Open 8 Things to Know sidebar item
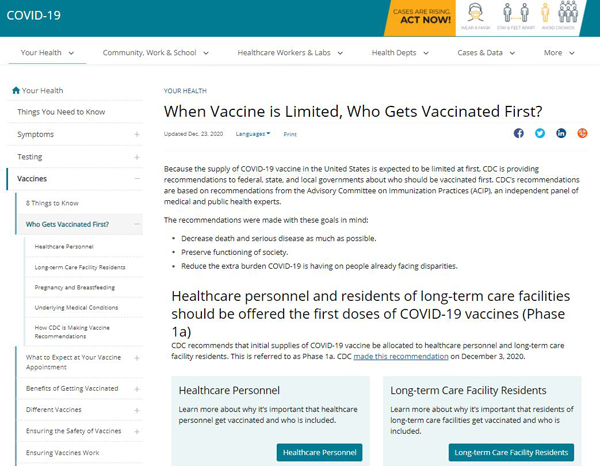 click(x=52, y=203)
